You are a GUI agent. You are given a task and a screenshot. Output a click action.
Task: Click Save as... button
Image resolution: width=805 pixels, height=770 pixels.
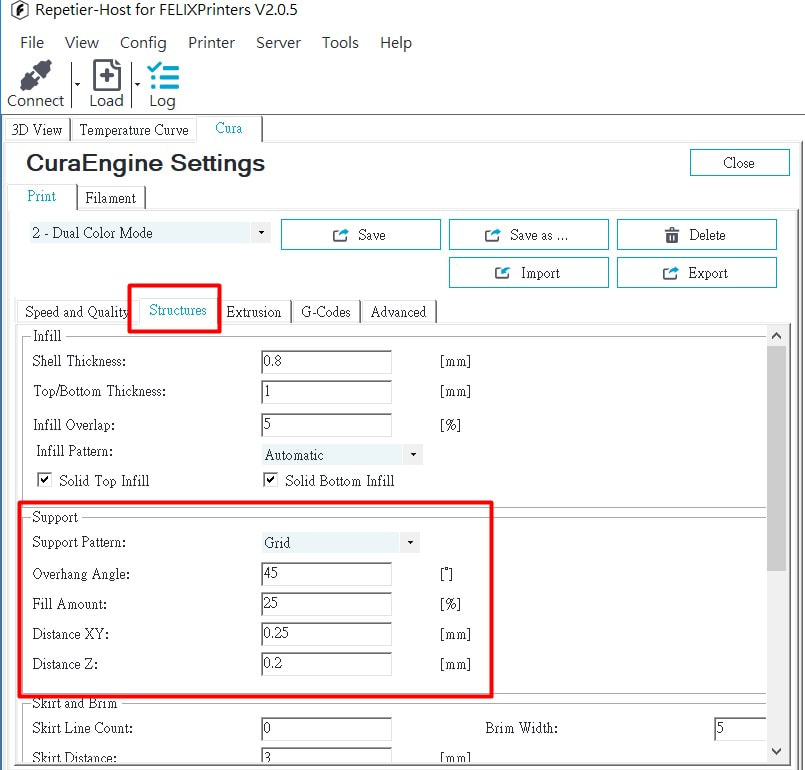tap(528, 235)
